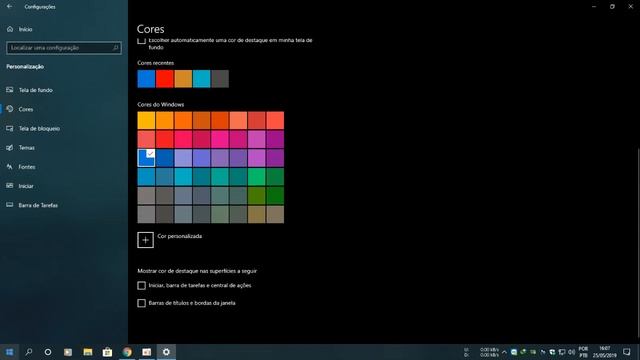640x360 pixels.
Task: Pick the bright mint green Windows color
Action: click(257, 177)
